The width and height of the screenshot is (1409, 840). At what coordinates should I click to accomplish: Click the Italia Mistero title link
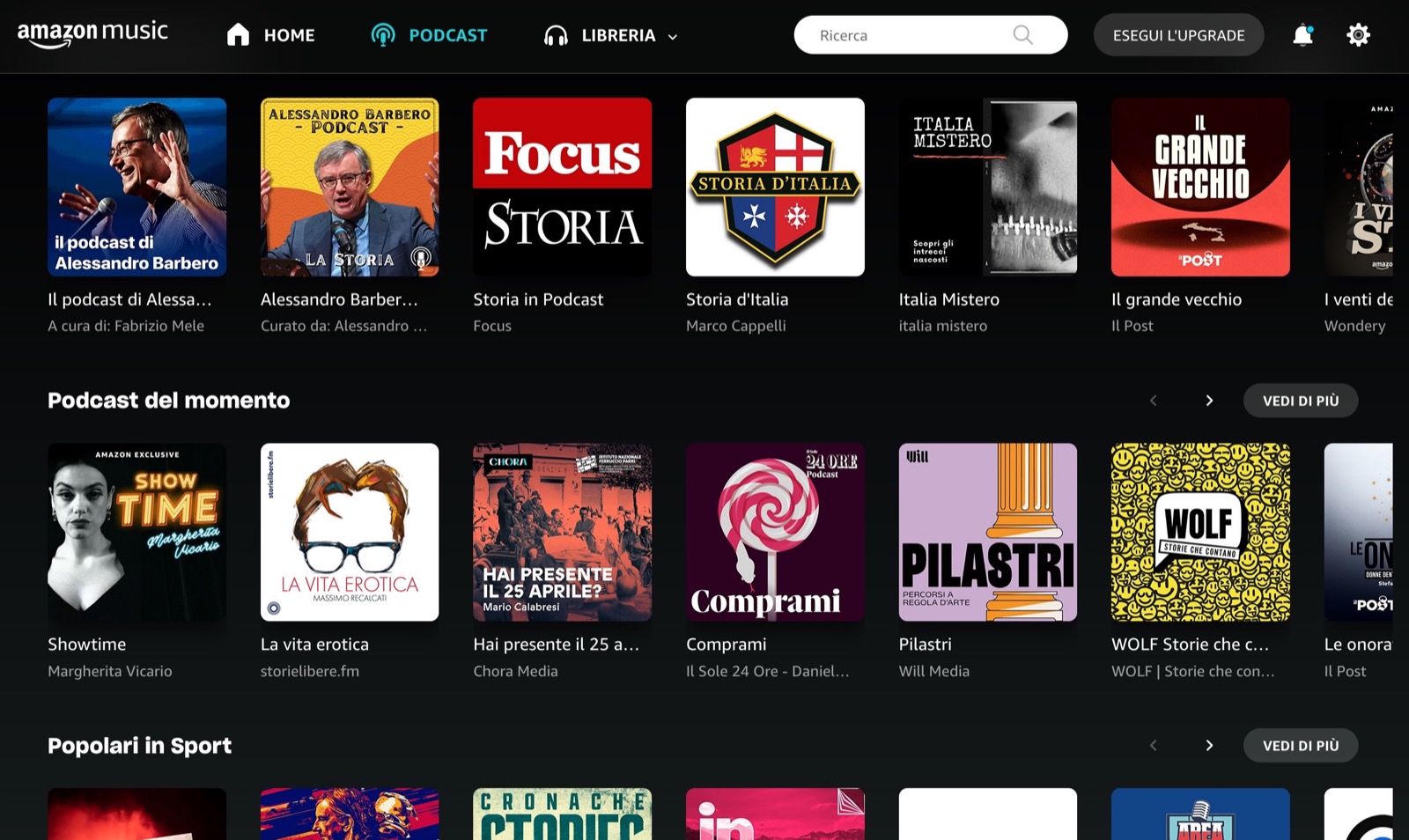coord(949,299)
